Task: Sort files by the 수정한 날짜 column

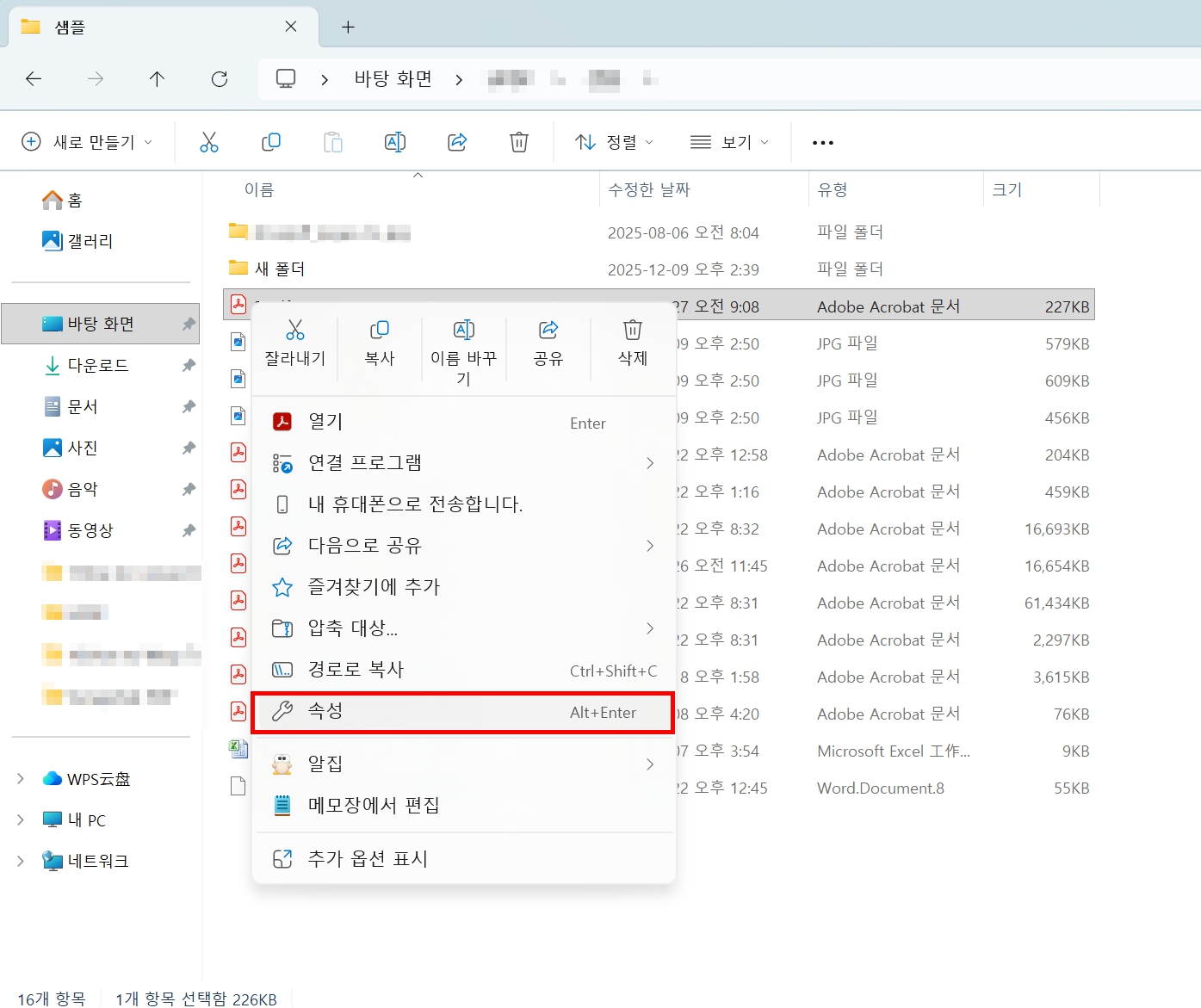Action: click(648, 189)
